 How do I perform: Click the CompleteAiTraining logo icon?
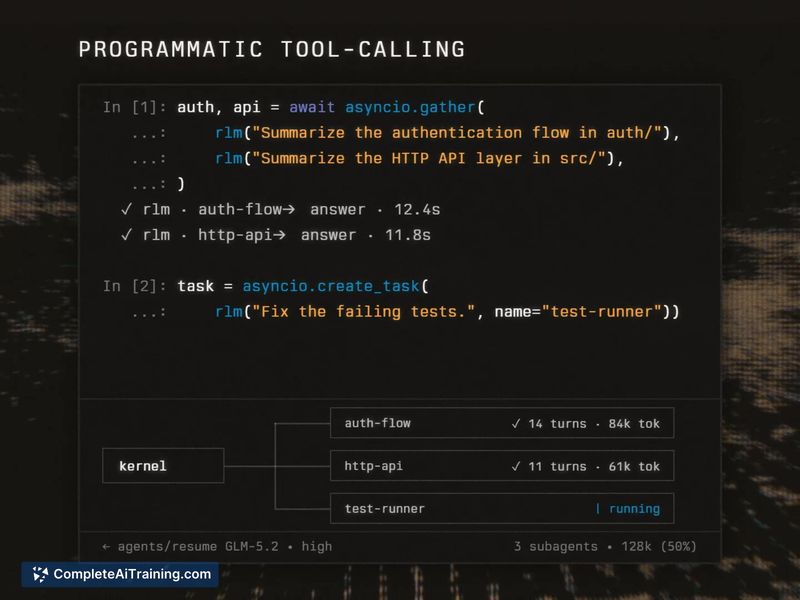click(40, 574)
